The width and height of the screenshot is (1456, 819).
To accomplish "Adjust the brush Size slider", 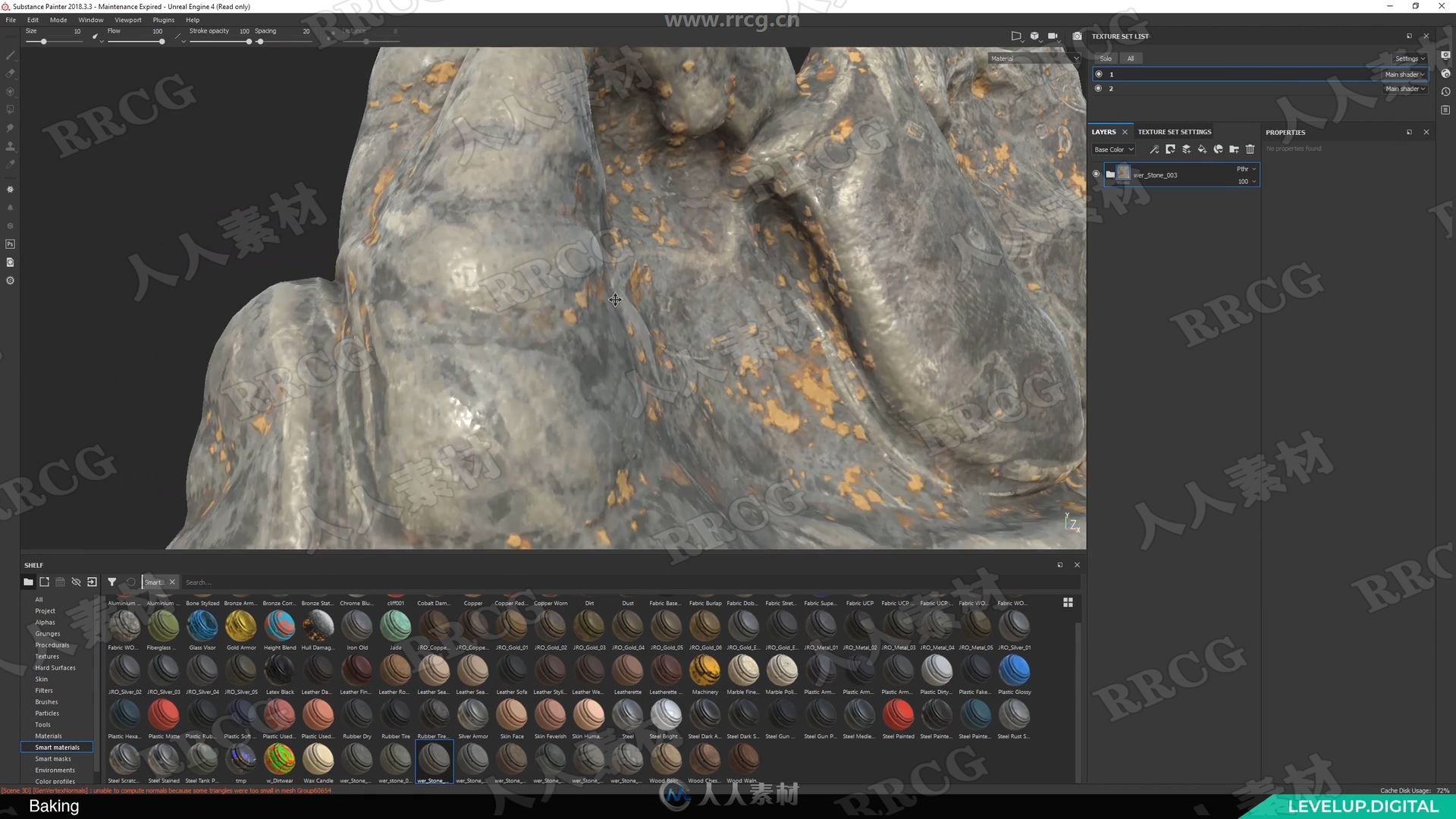I will [53, 42].
